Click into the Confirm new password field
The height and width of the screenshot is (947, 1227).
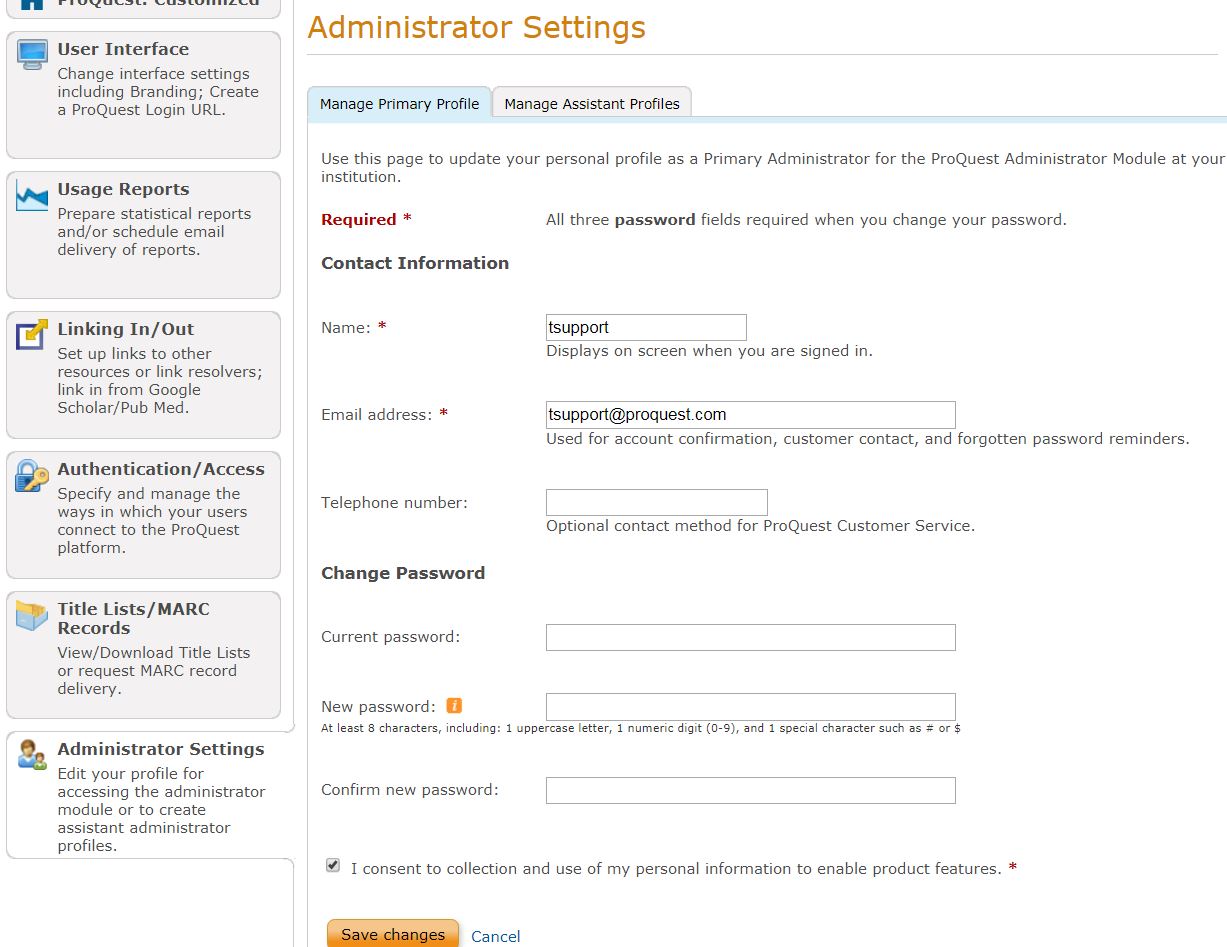tap(751, 790)
